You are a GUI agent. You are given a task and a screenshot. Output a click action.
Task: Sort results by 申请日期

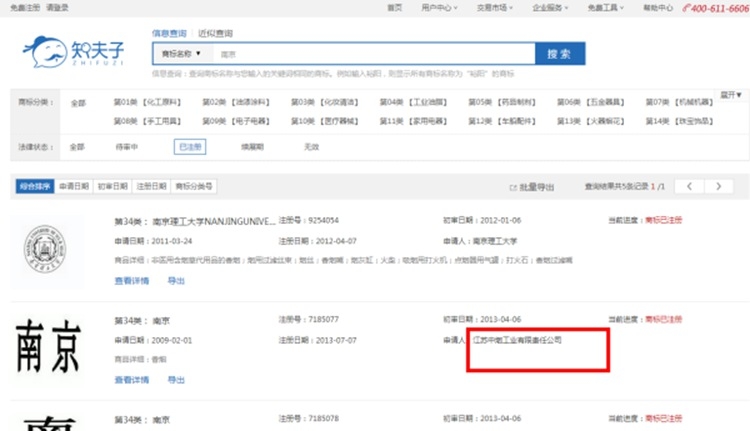coord(74,186)
